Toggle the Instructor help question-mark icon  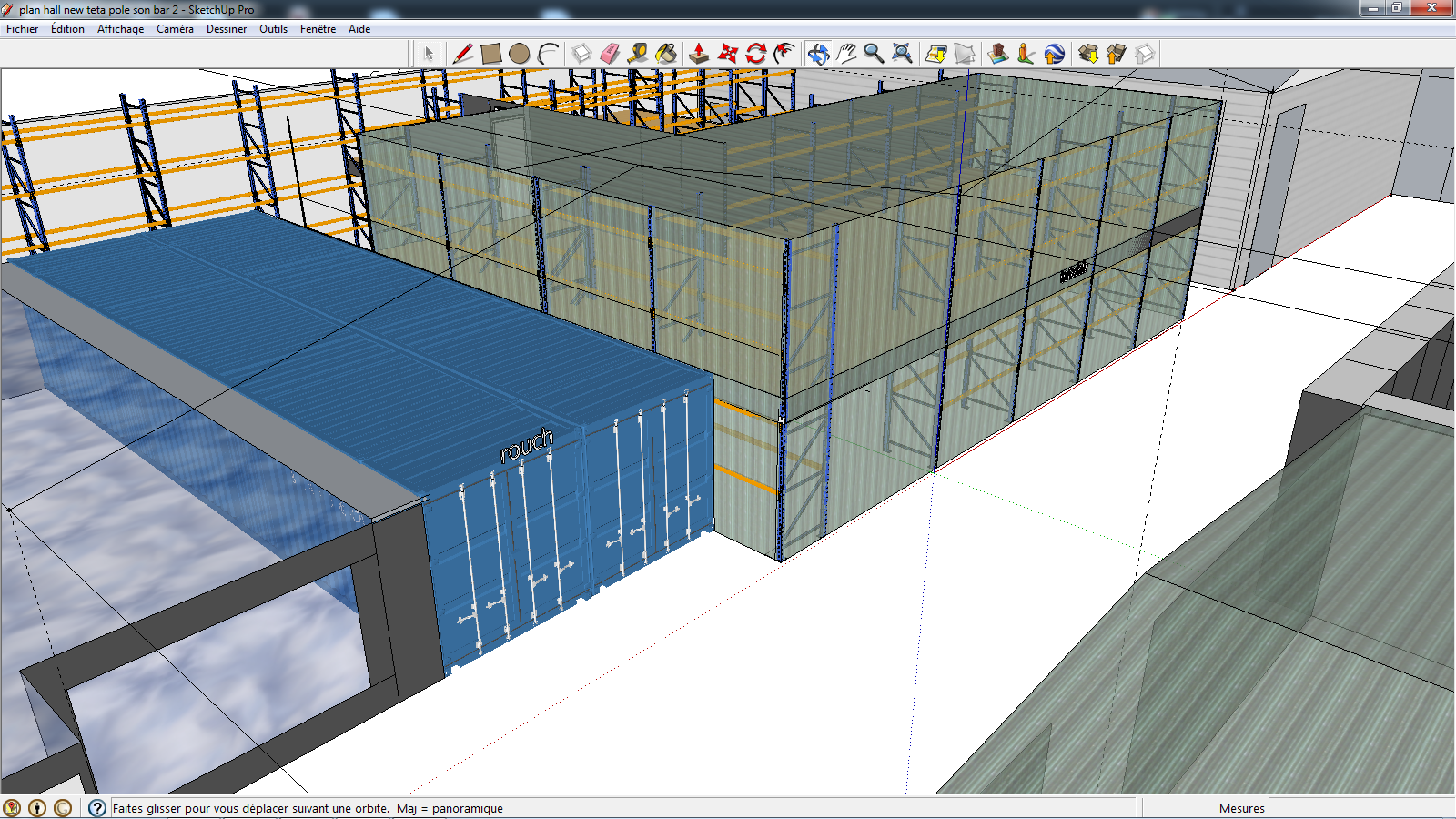point(97,808)
